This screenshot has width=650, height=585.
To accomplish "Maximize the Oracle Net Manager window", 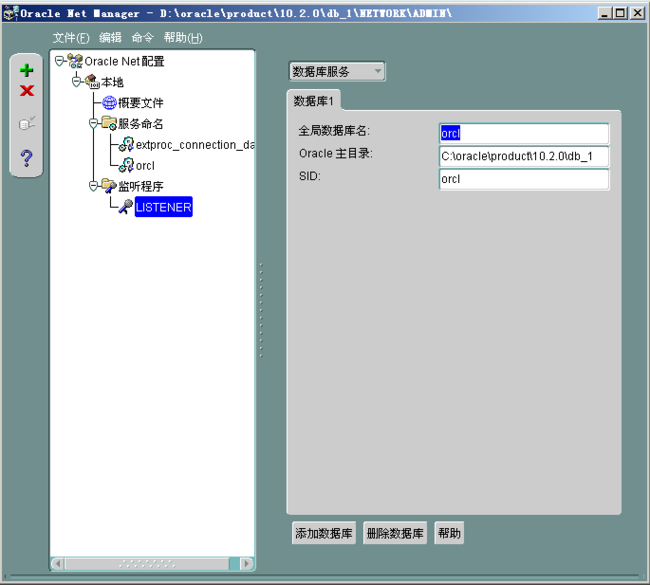I will [621, 13].
